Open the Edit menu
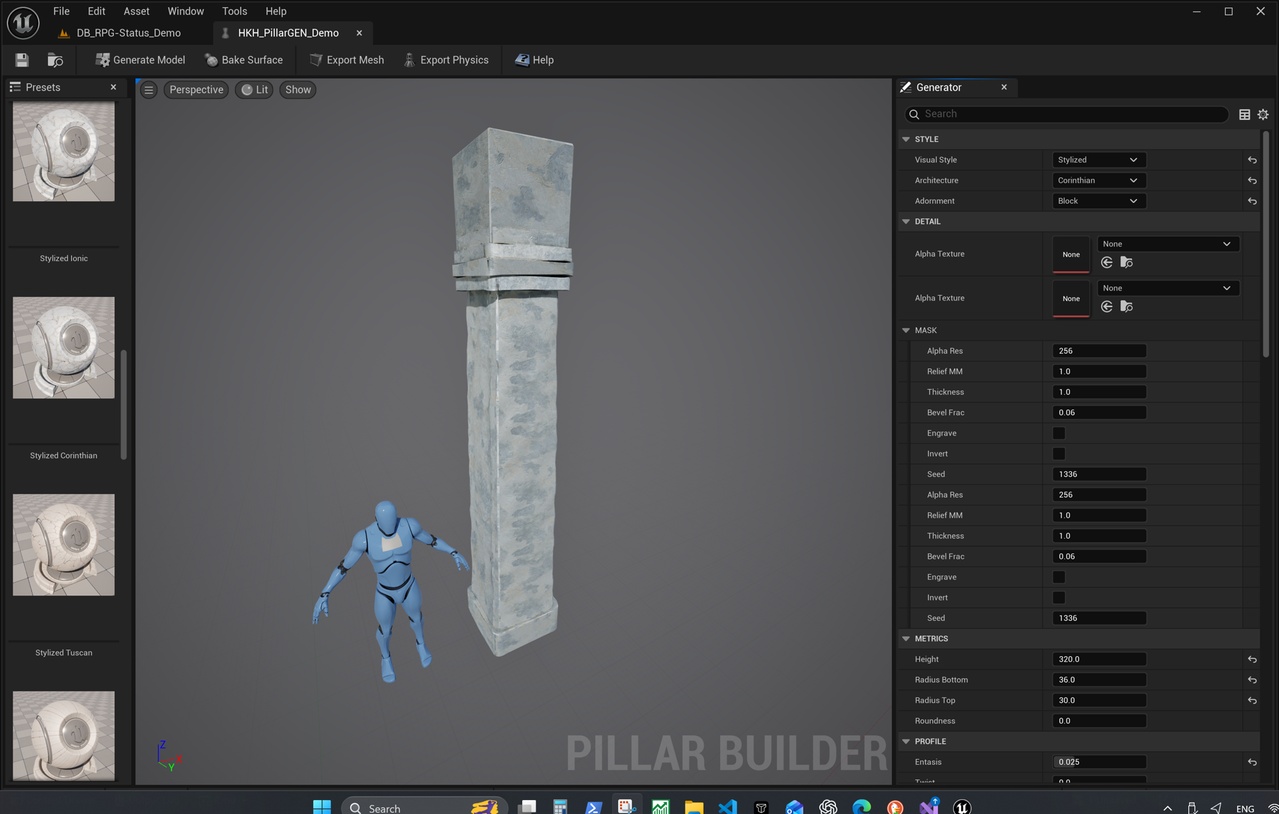 click(96, 11)
